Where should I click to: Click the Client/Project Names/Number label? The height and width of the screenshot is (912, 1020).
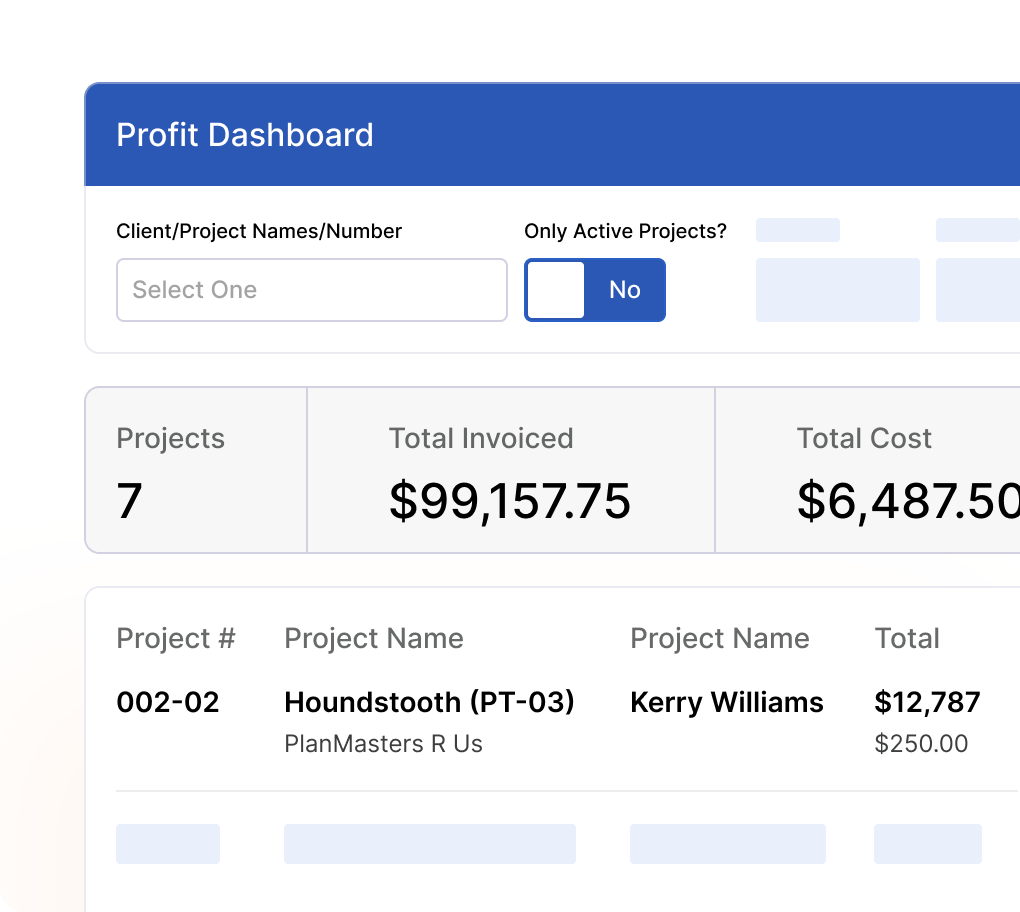tap(259, 231)
